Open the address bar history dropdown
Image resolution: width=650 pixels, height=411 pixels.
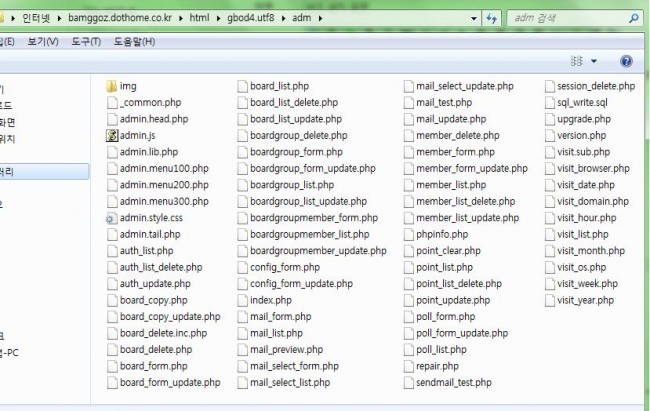click(x=474, y=18)
